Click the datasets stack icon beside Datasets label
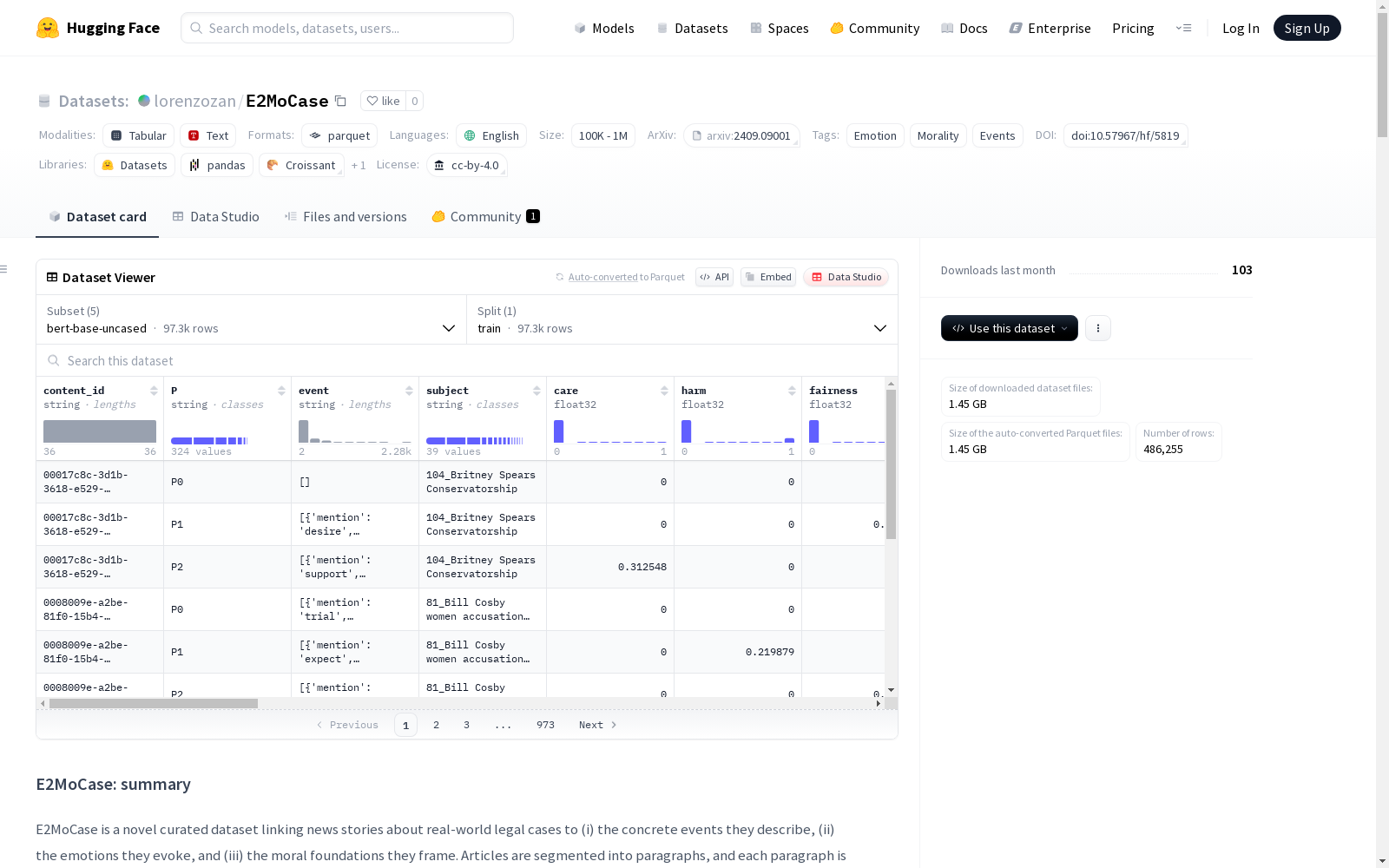This screenshot has height=868, width=1389. tap(44, 101)
